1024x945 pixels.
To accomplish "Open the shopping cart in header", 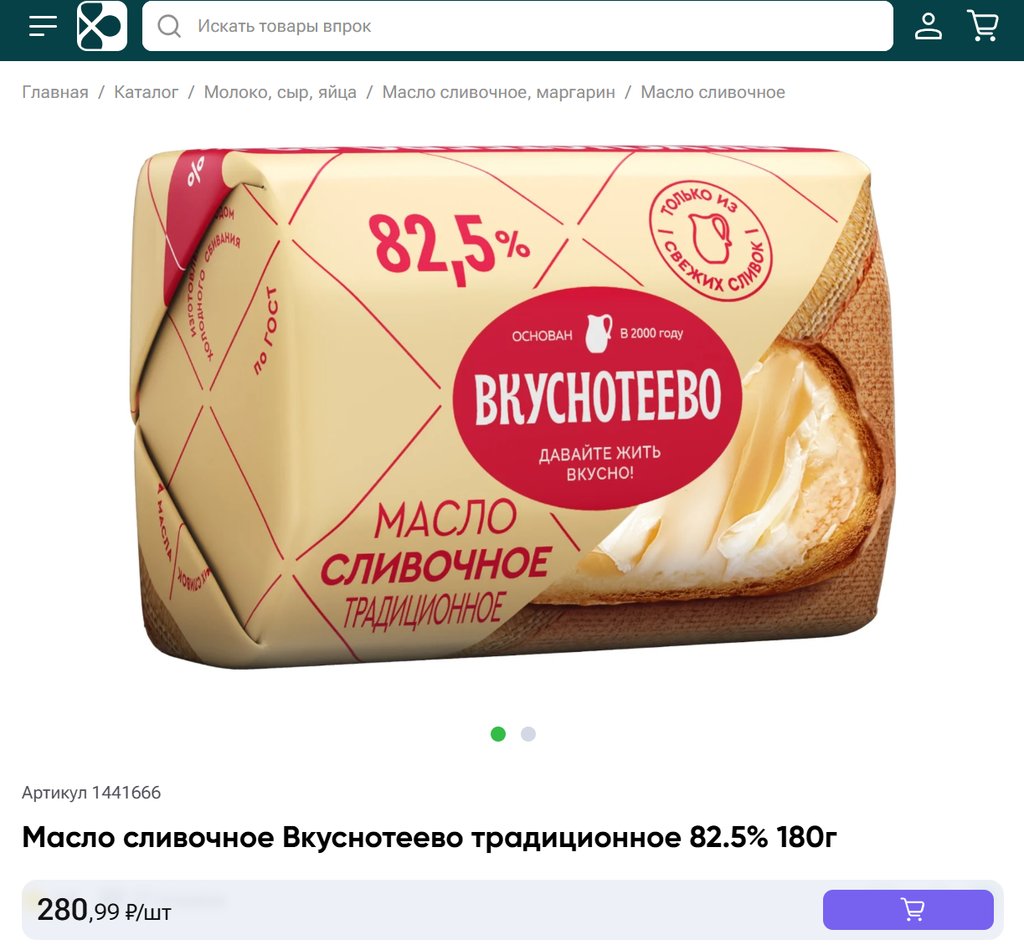I will 983,26.
